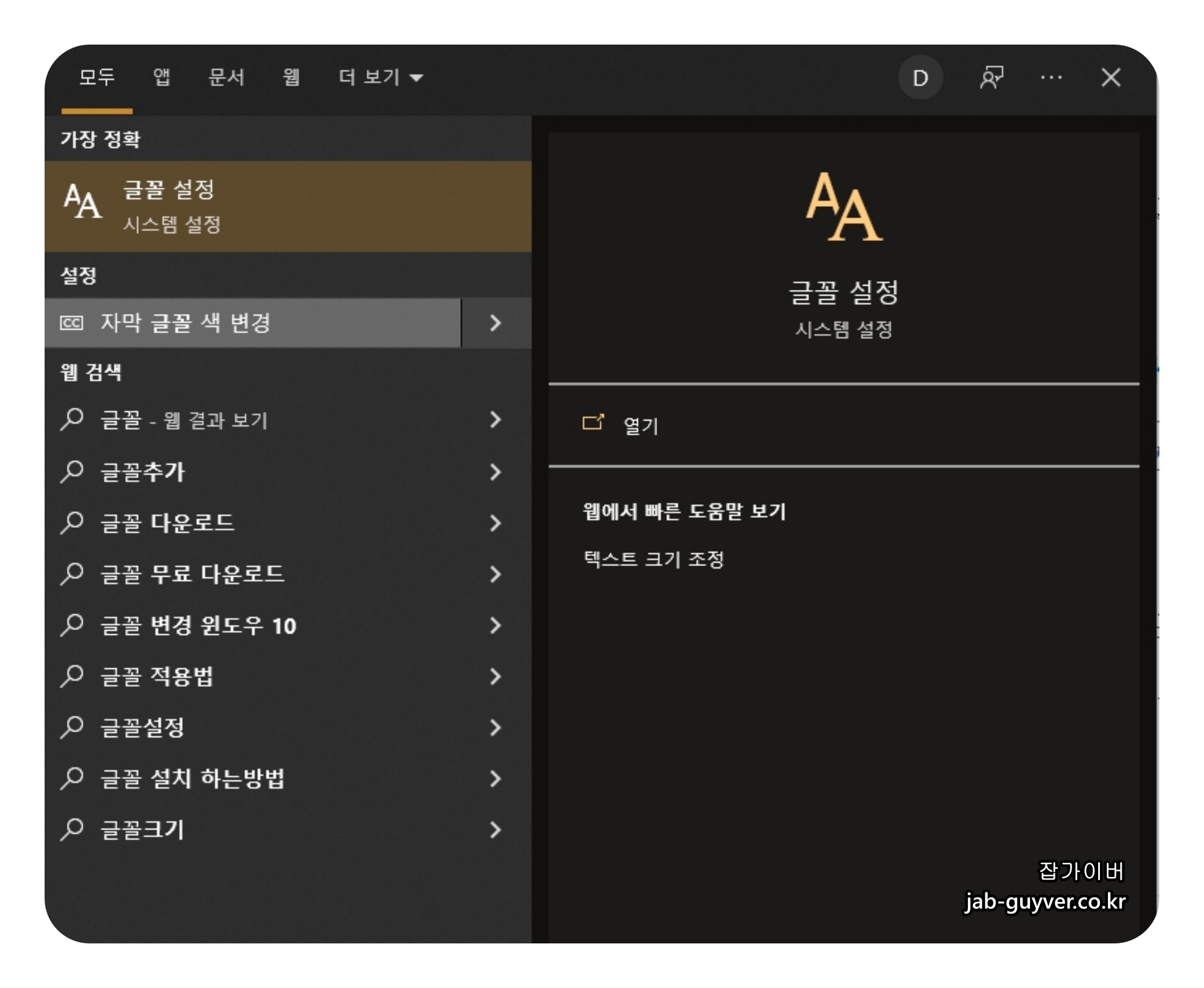Image resolution: width=1204 pixels, height=988 pixels.
Task: Select the 웹 filter tab
Action: pos(291,77)
